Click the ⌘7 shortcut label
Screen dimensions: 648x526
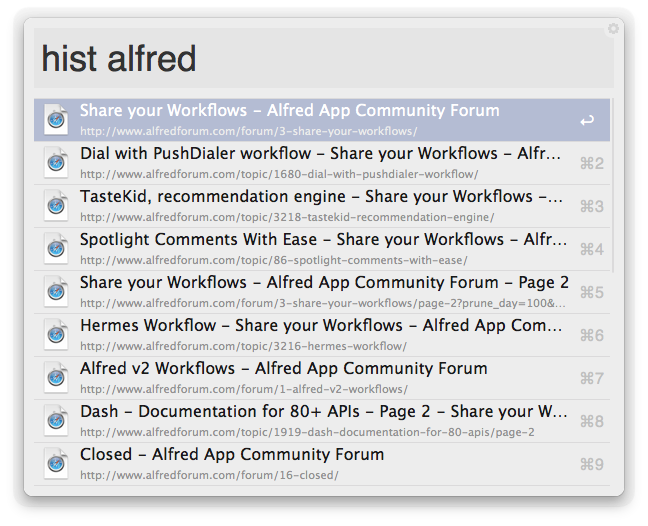[592, 378]
